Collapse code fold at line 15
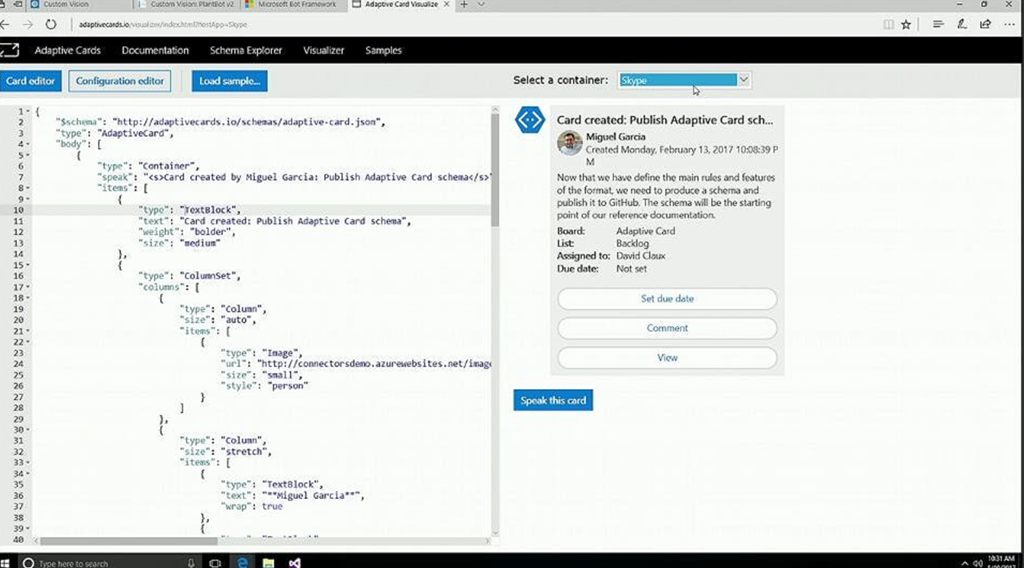This screenshot has width=1024, height=568. click(28, 265)
